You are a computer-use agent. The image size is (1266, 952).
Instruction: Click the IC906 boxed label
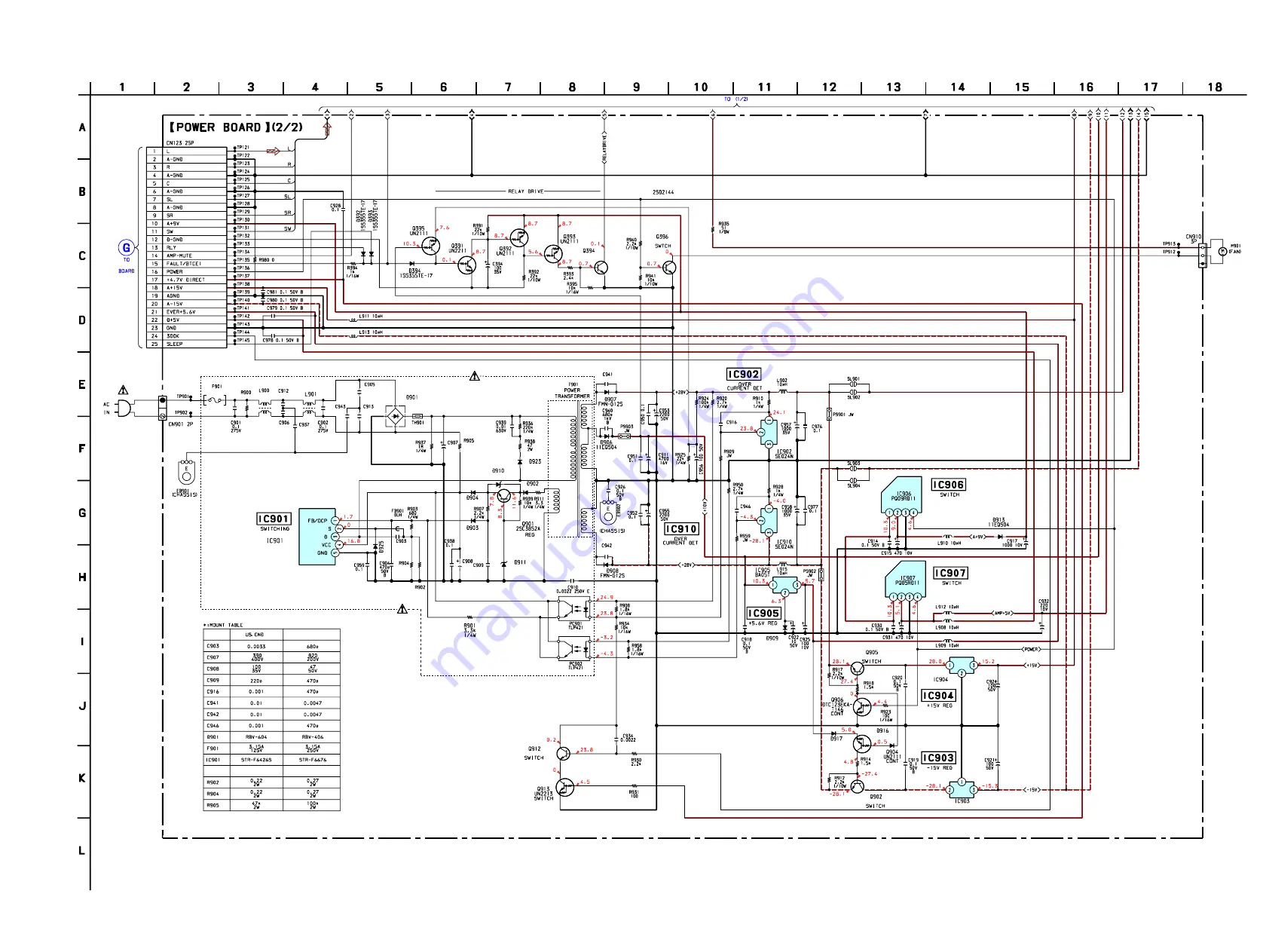[x=949, y=485]
